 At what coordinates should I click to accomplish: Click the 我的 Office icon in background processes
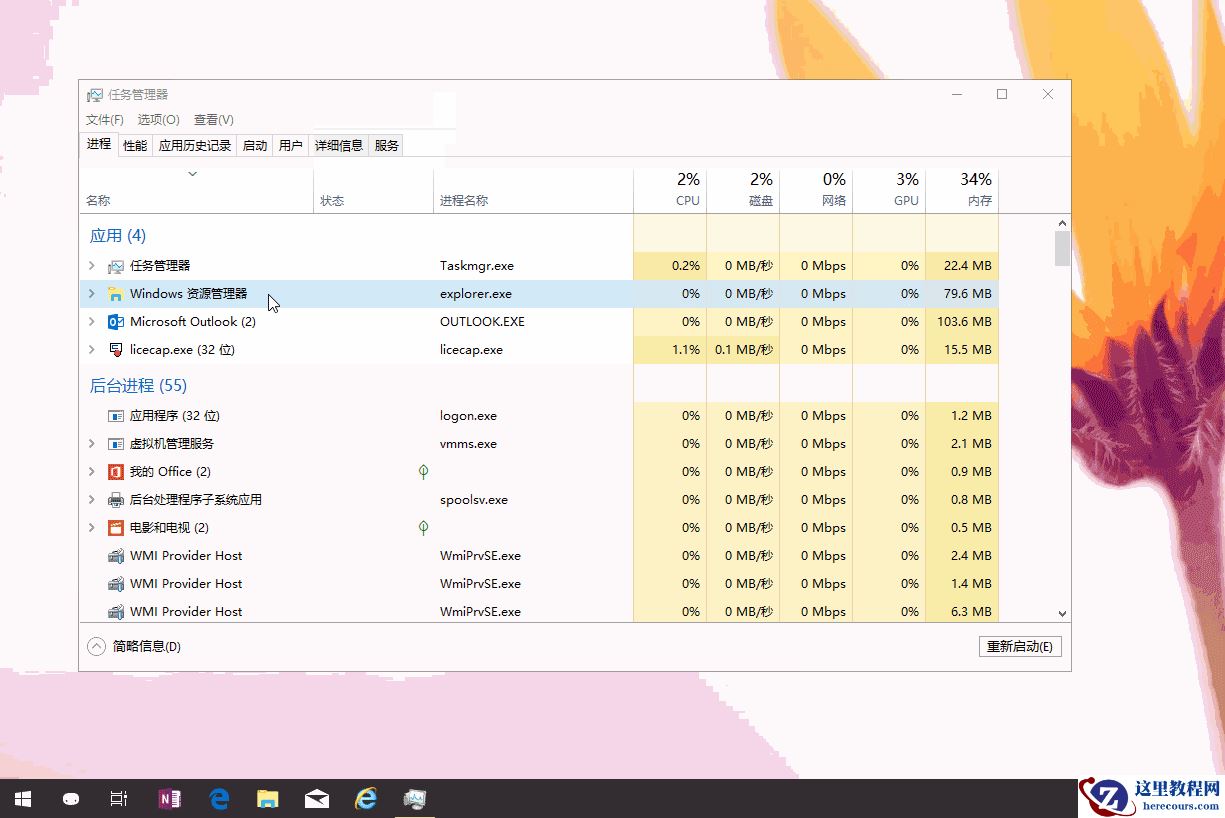pos(113,471)
